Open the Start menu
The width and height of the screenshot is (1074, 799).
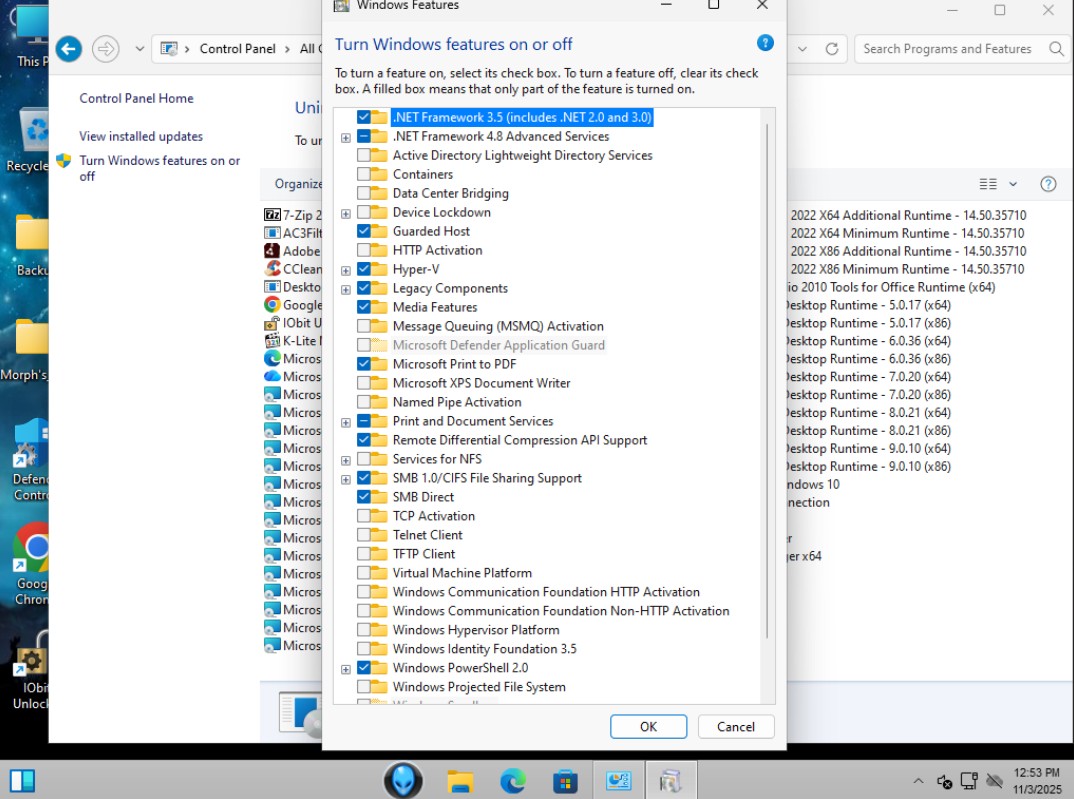click(x=22, y=781)
